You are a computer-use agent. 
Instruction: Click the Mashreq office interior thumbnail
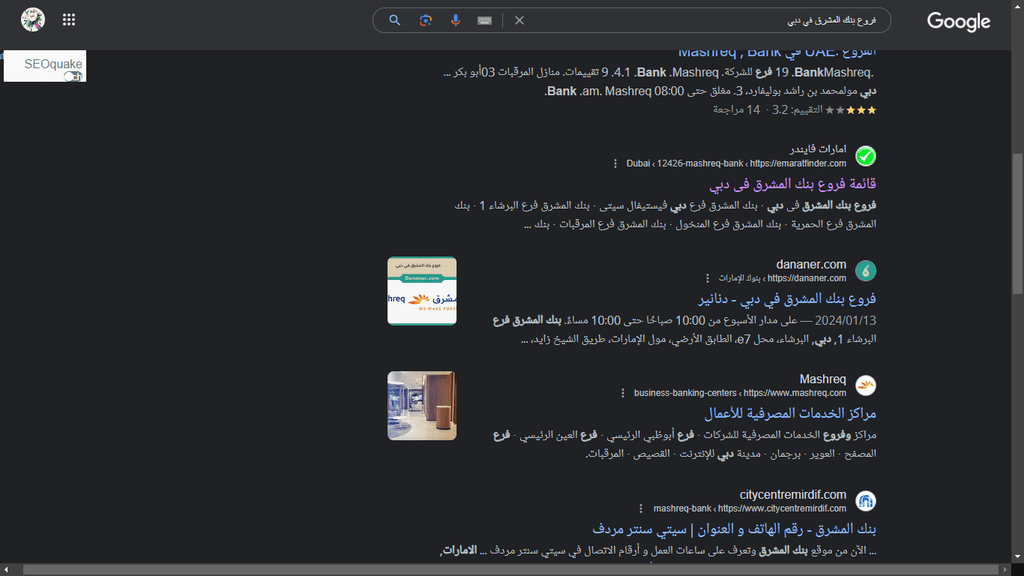[422, 406]
